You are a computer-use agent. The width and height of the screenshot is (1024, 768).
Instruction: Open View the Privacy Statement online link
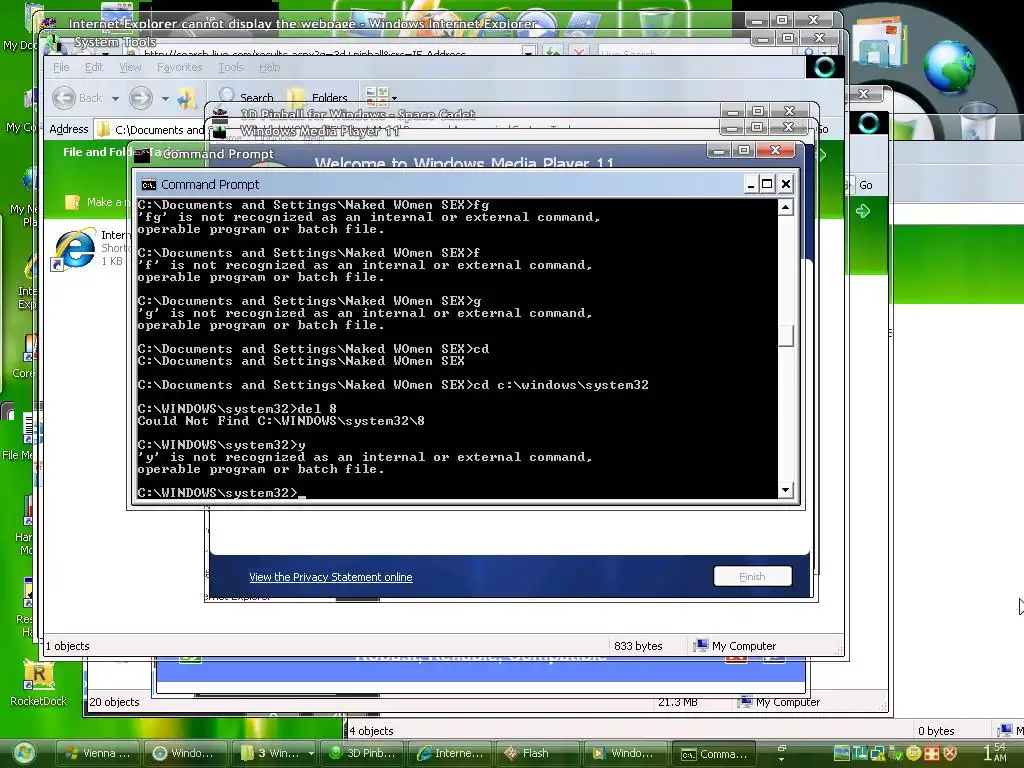tap(330, 577)
